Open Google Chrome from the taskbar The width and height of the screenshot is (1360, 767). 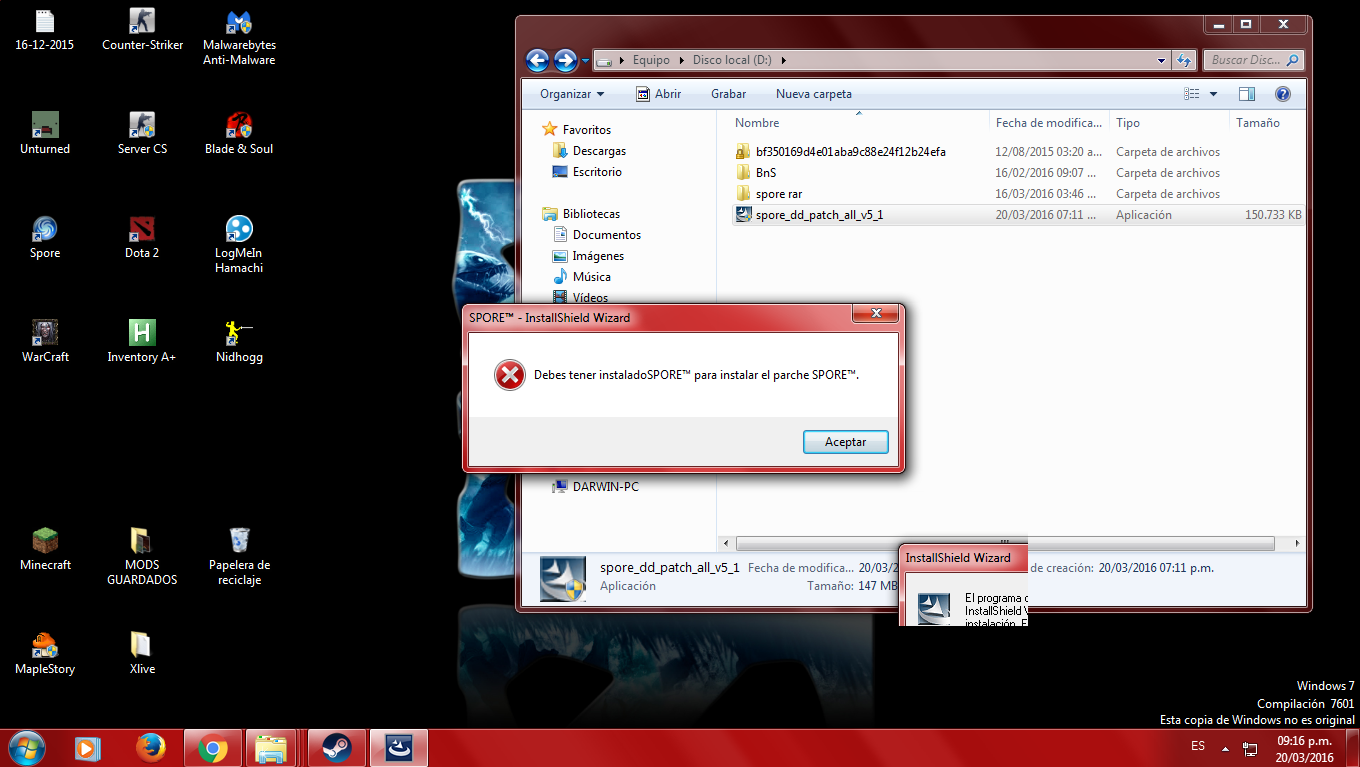click(x=212, y=748)
